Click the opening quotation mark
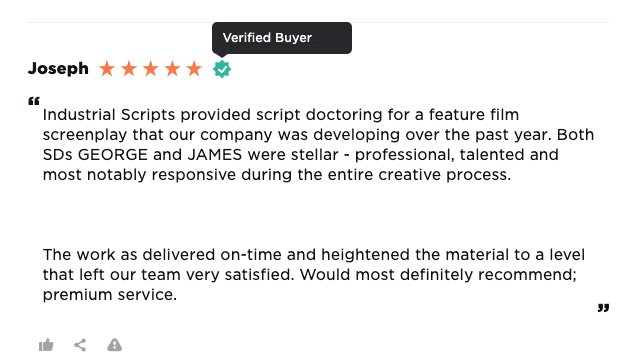Image resolution: width=644 pixels, height=364 pixels. (x=34, y=101)
